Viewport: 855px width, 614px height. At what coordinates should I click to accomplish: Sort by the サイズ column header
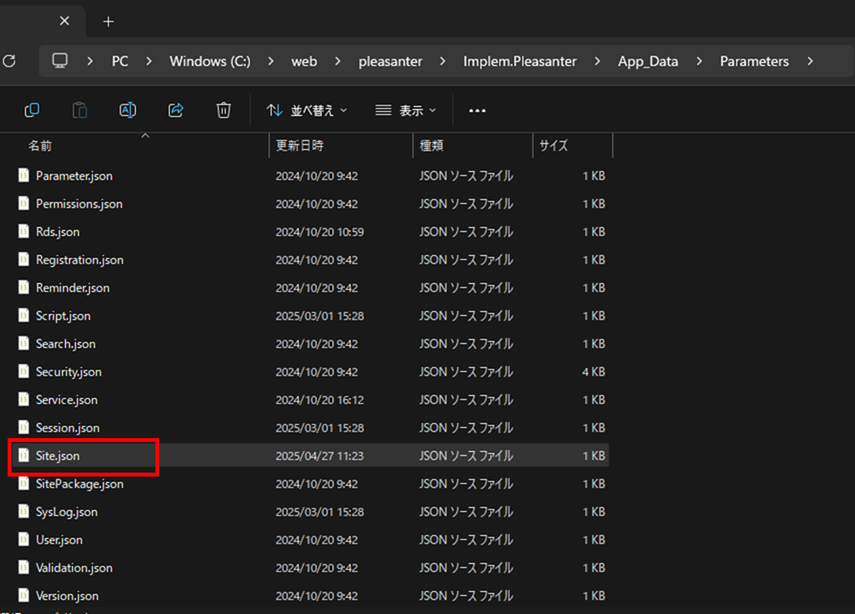(x=553, y=146)
